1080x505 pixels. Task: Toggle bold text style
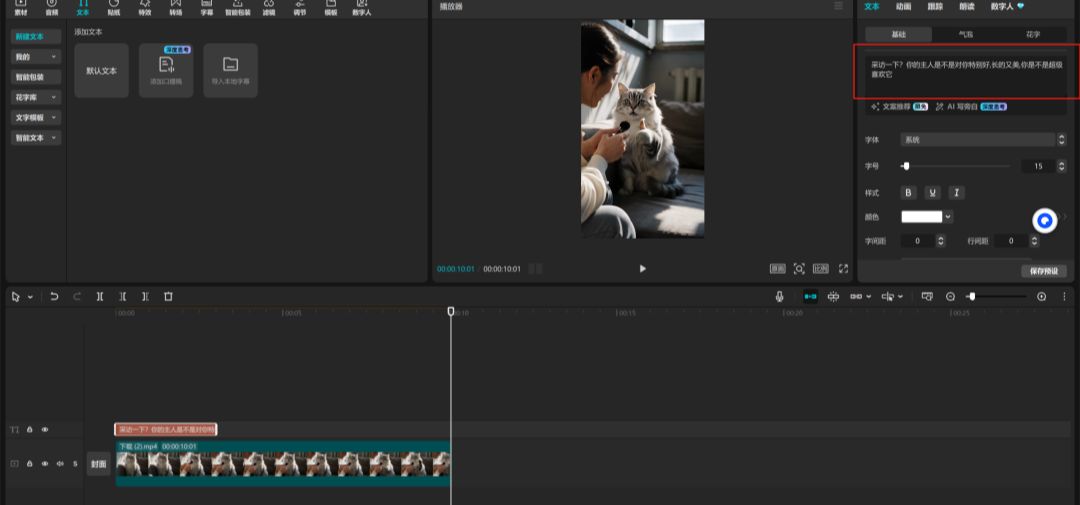click(908, 193)
